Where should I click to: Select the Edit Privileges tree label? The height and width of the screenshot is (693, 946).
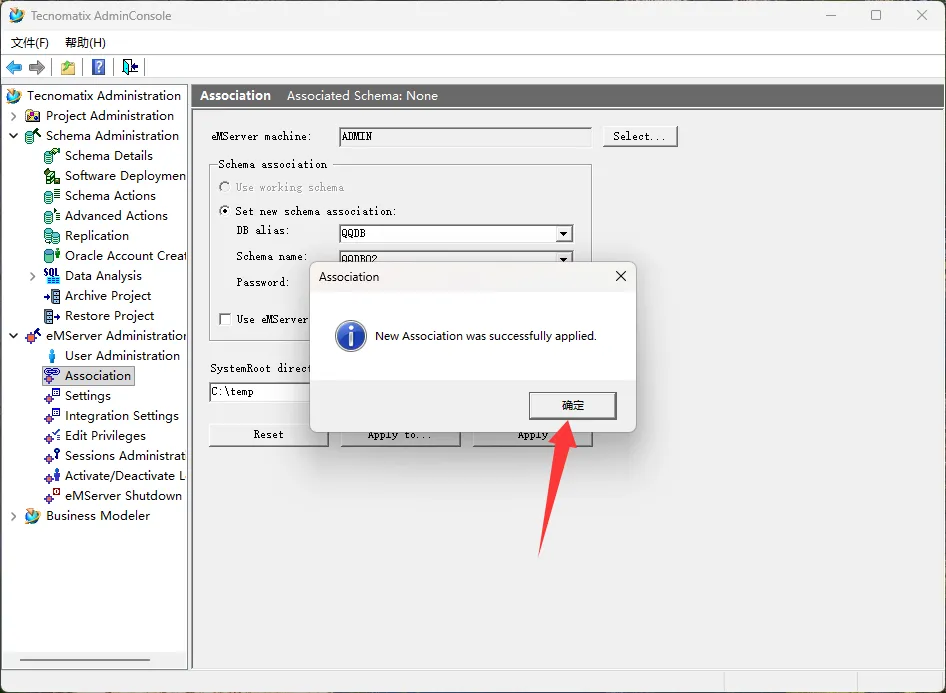tap(106, 435)
